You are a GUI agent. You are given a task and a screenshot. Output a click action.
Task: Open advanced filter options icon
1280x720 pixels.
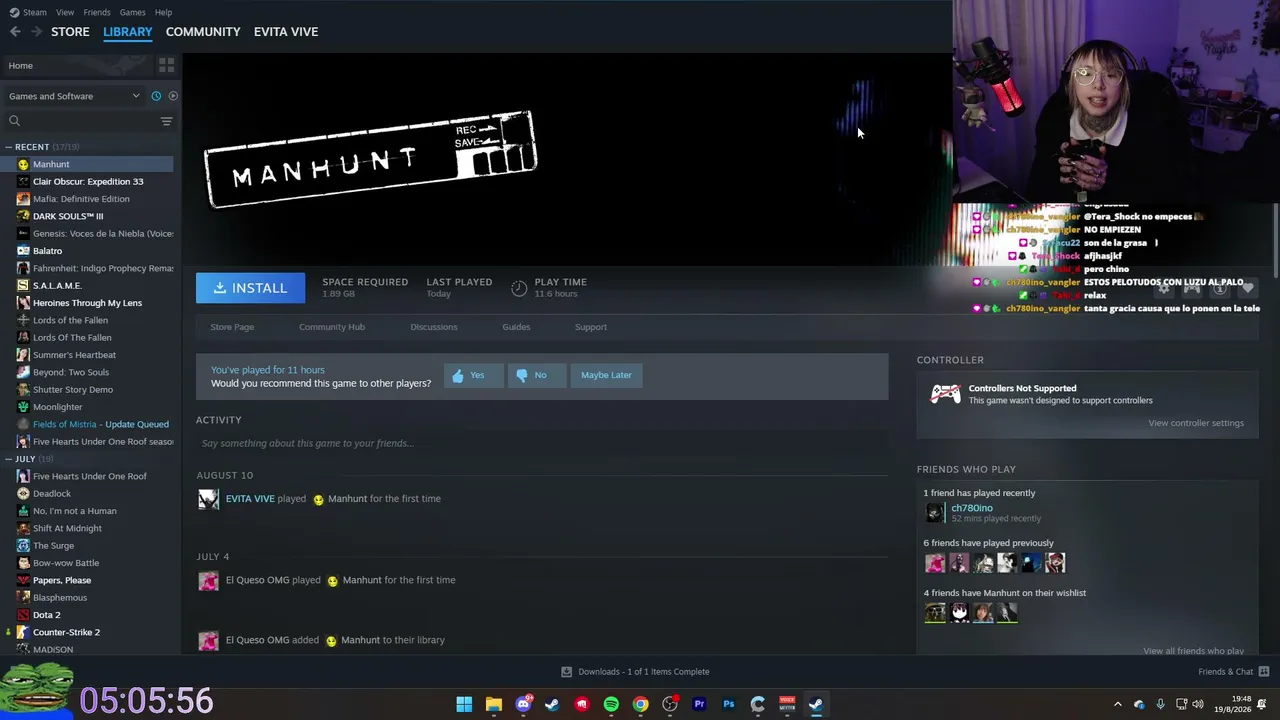pyautogui.click(x=166, y=121)
